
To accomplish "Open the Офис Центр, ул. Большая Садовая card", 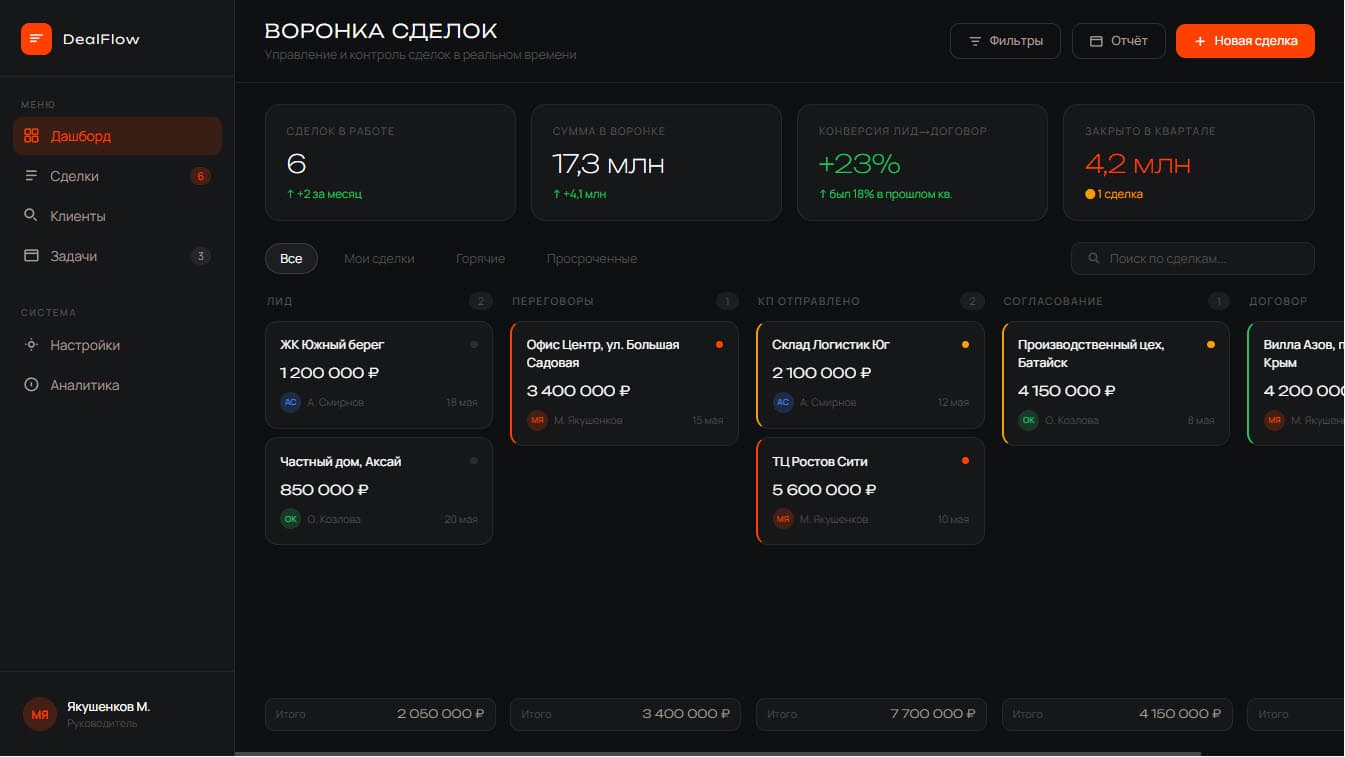I will pos(625,383).
